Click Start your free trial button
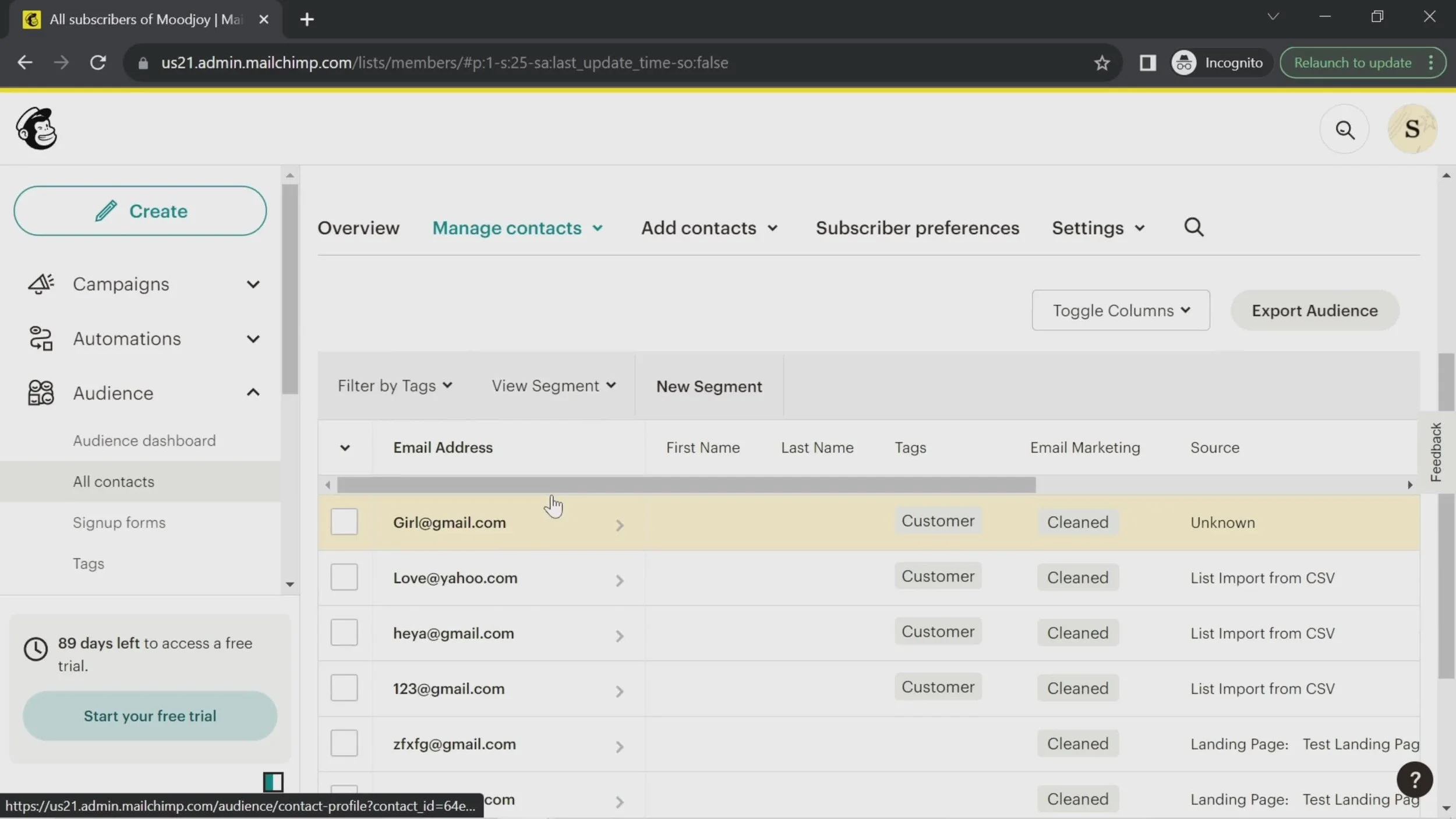This screenshot has width=1456, height=819. pos(150,716)
